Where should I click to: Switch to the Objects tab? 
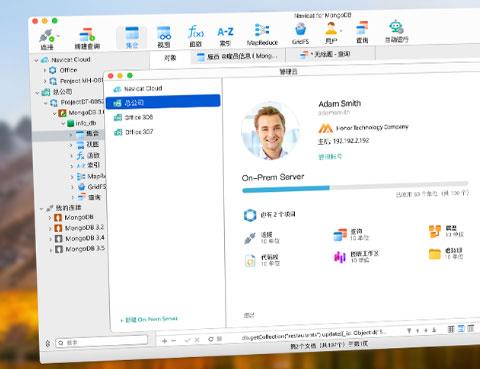(x=170, y=58)
